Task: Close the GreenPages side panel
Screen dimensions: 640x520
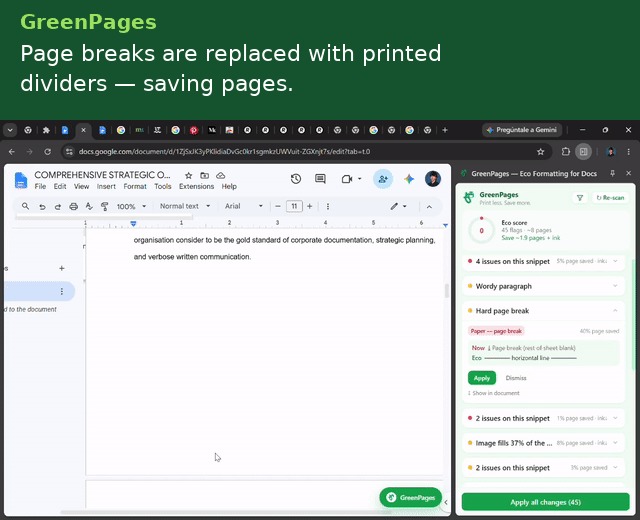Action: click(x=629, y=173)
